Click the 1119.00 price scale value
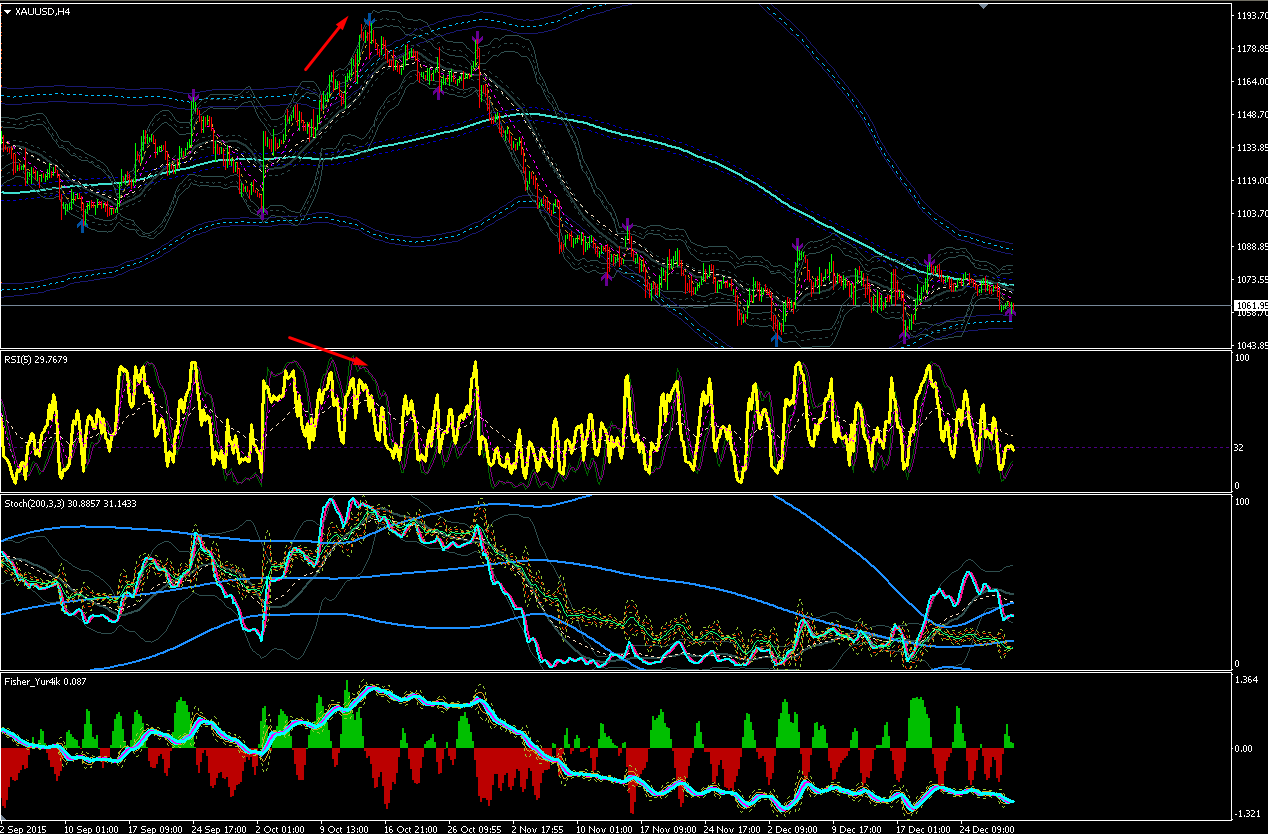Viewport: 1268px width, 834px height. 1250,181
